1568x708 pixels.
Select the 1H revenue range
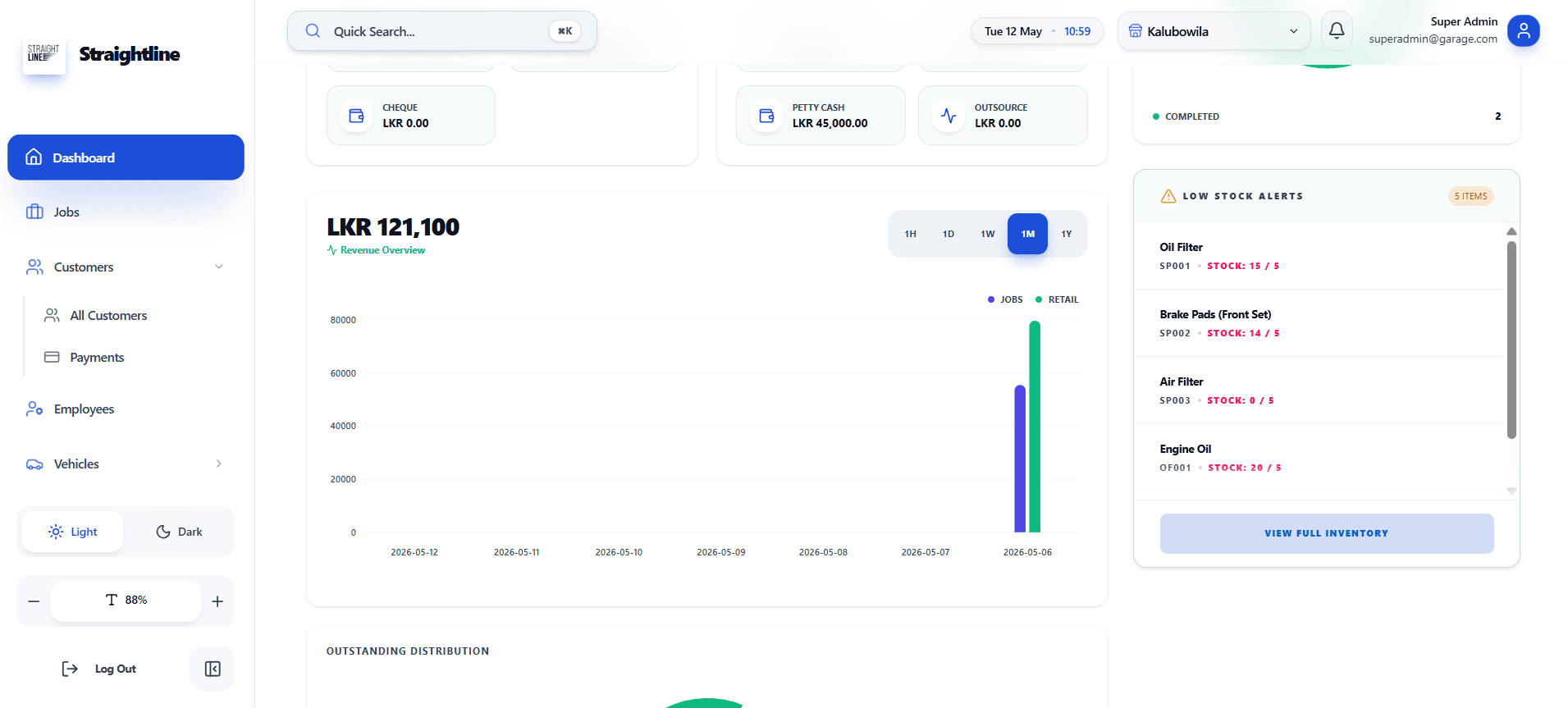pyautogui.click(x=910, y=234)
